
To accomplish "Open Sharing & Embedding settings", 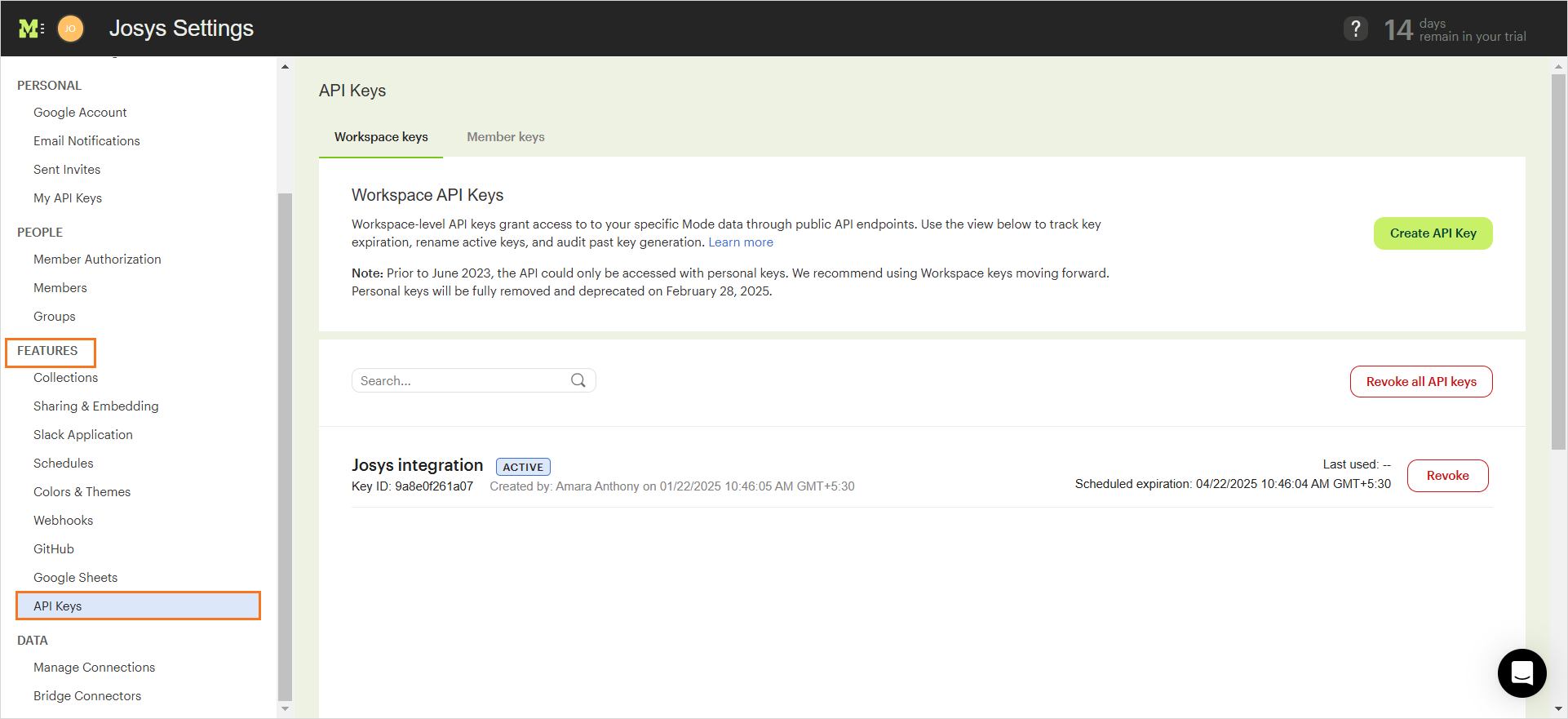I will pos(96,406).
